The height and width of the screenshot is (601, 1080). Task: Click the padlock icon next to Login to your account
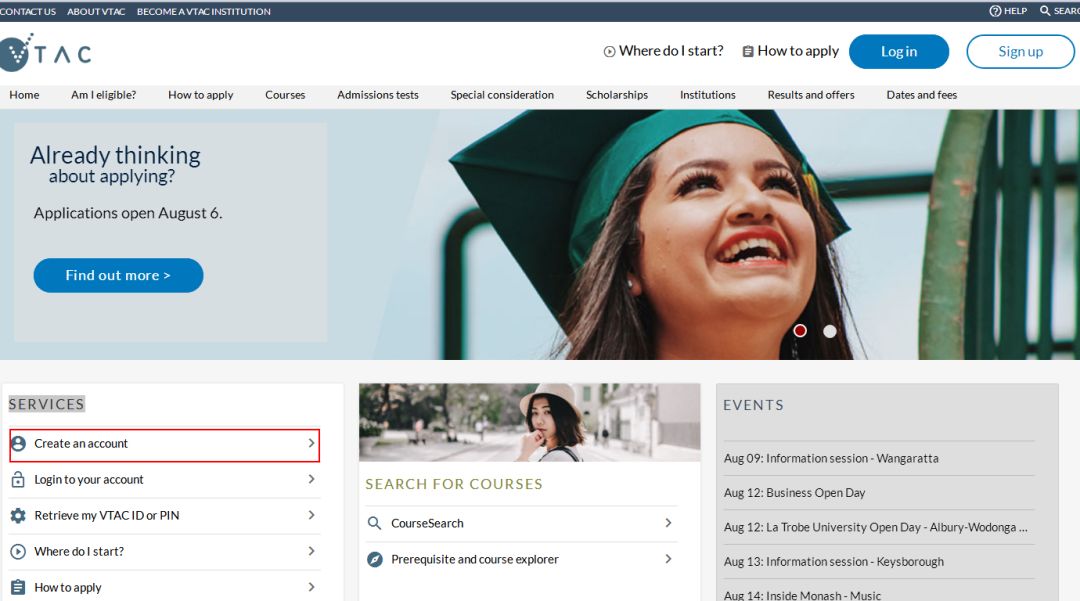coord(19,479)
